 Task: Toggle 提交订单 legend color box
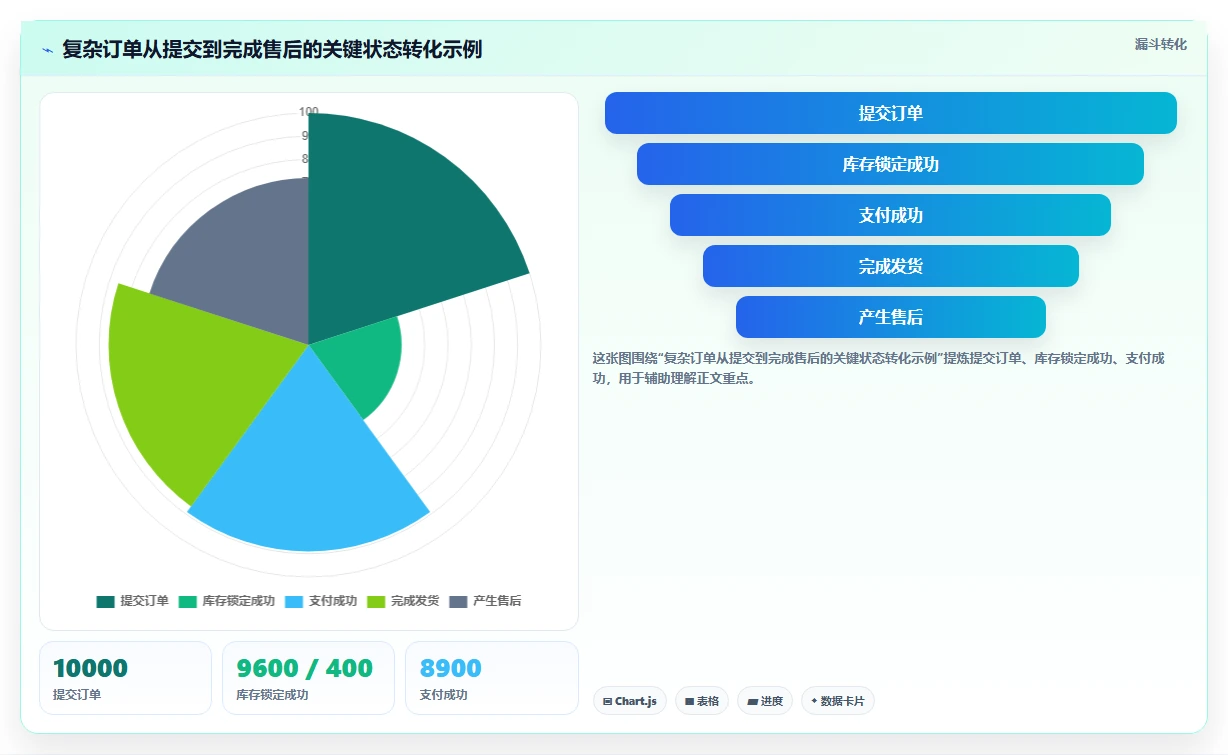coord(106,601)
